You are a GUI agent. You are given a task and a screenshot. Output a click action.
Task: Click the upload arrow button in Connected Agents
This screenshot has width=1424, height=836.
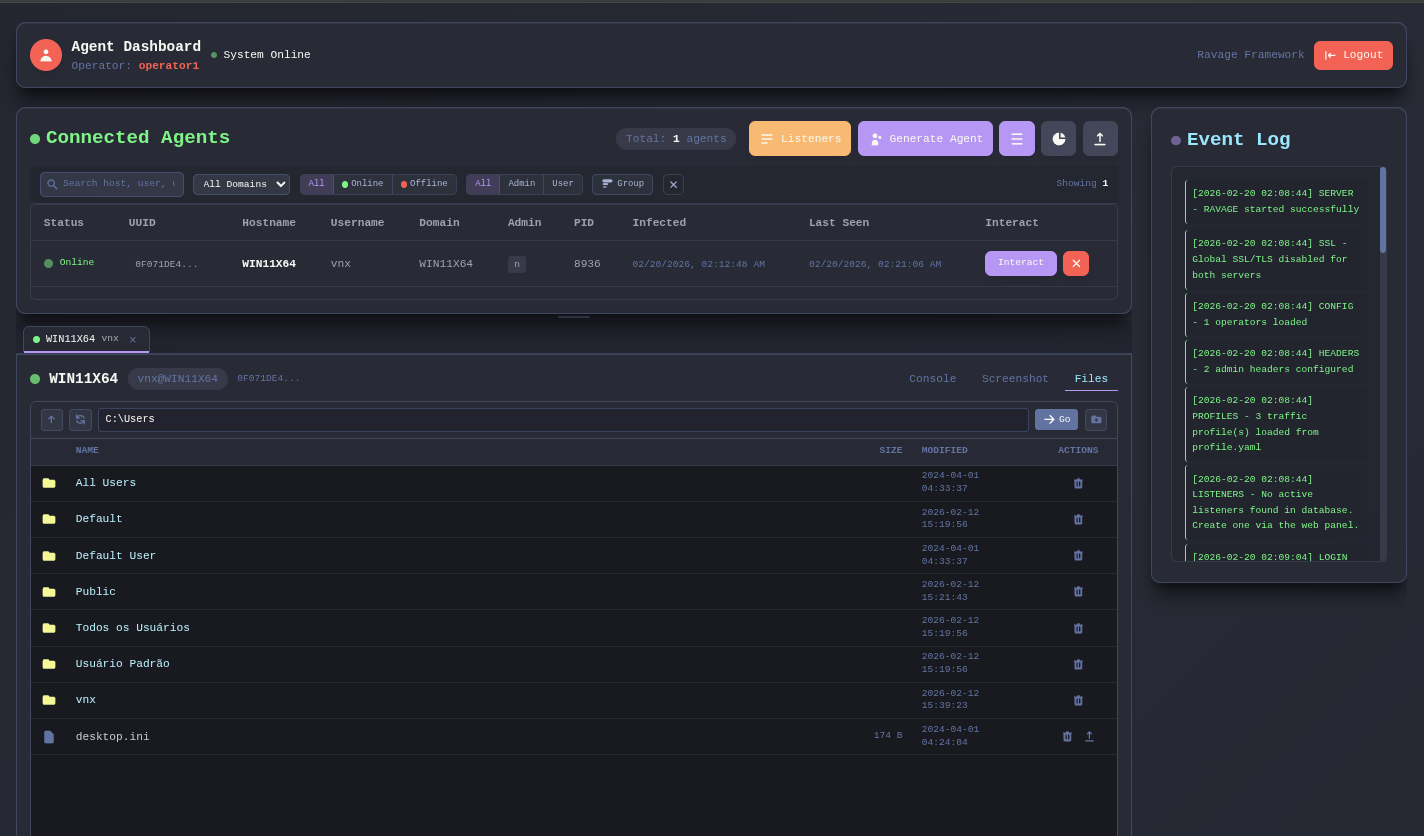pyautogui.click(x=1100, y=139)
